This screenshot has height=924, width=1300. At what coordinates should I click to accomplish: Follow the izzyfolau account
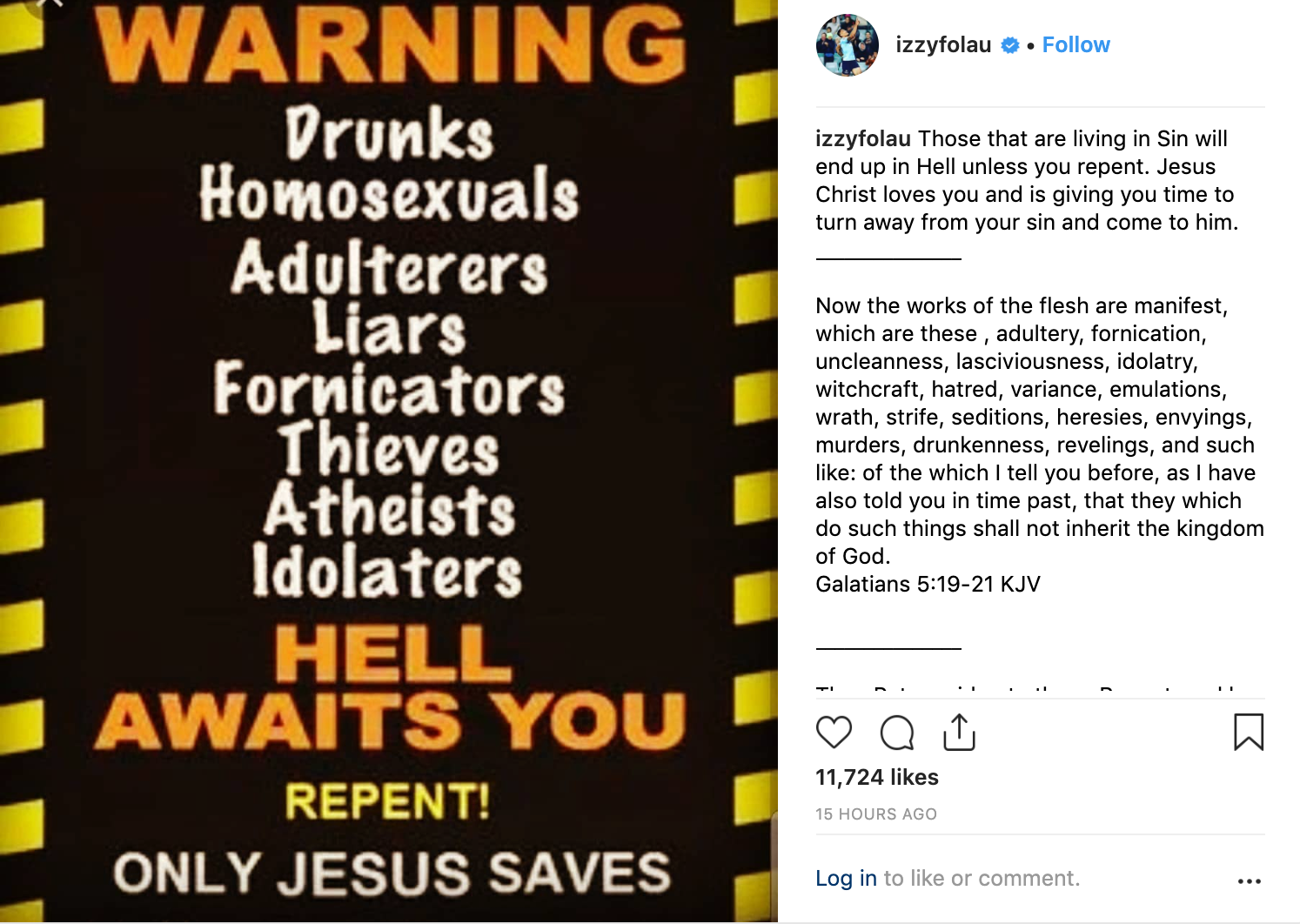click(1076, 45)
